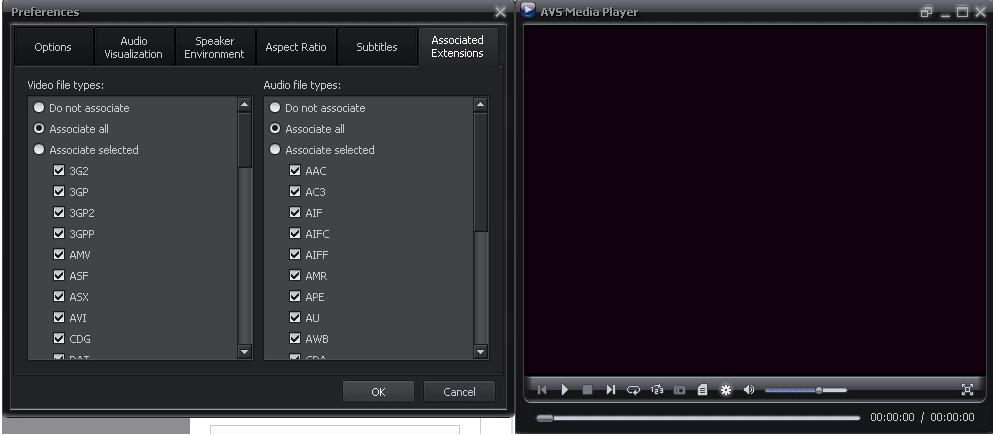Click the video file types scrollbar thumb
993x435 pixels.
(244, 140)
